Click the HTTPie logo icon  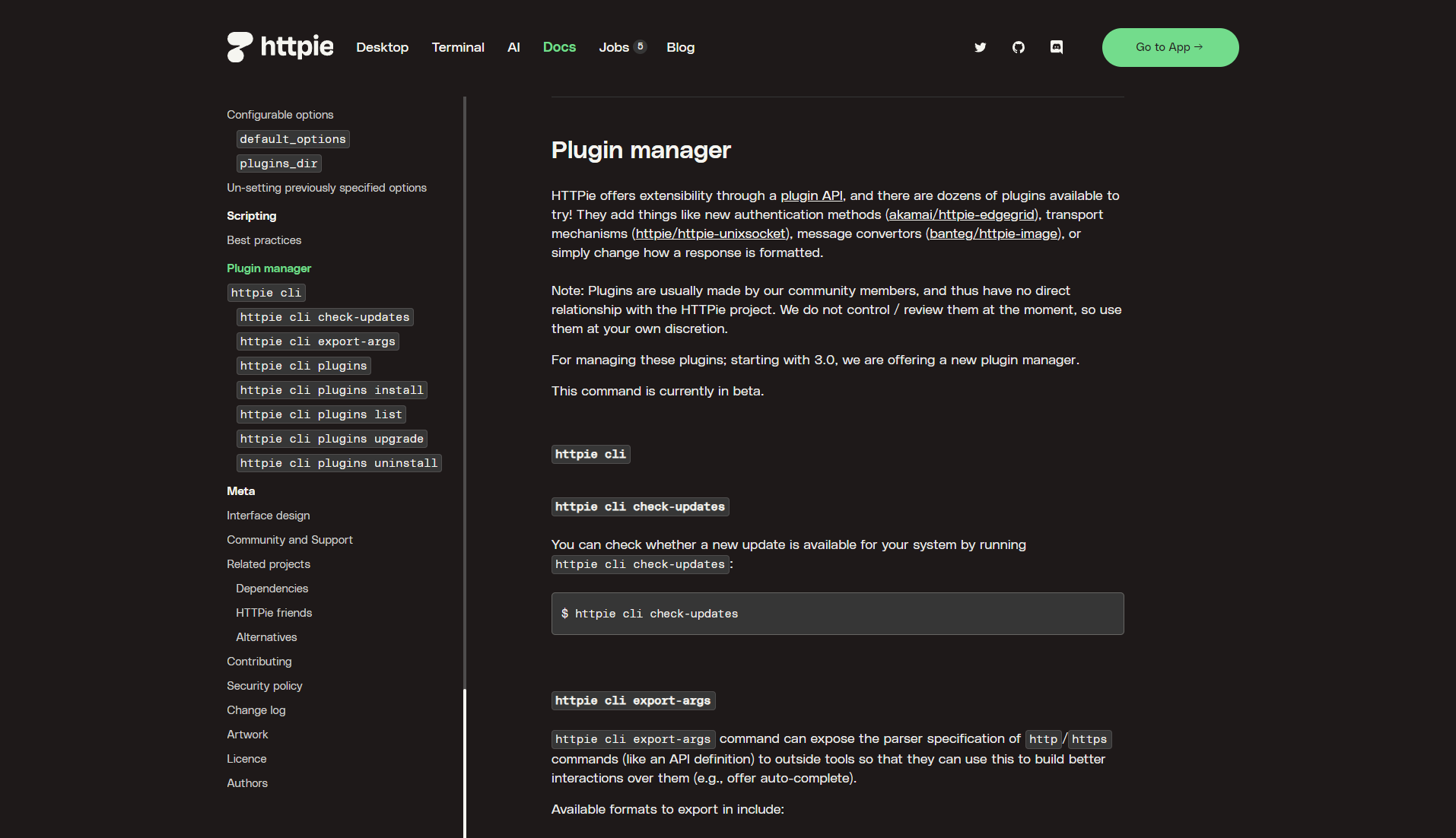tap(240, 47)
